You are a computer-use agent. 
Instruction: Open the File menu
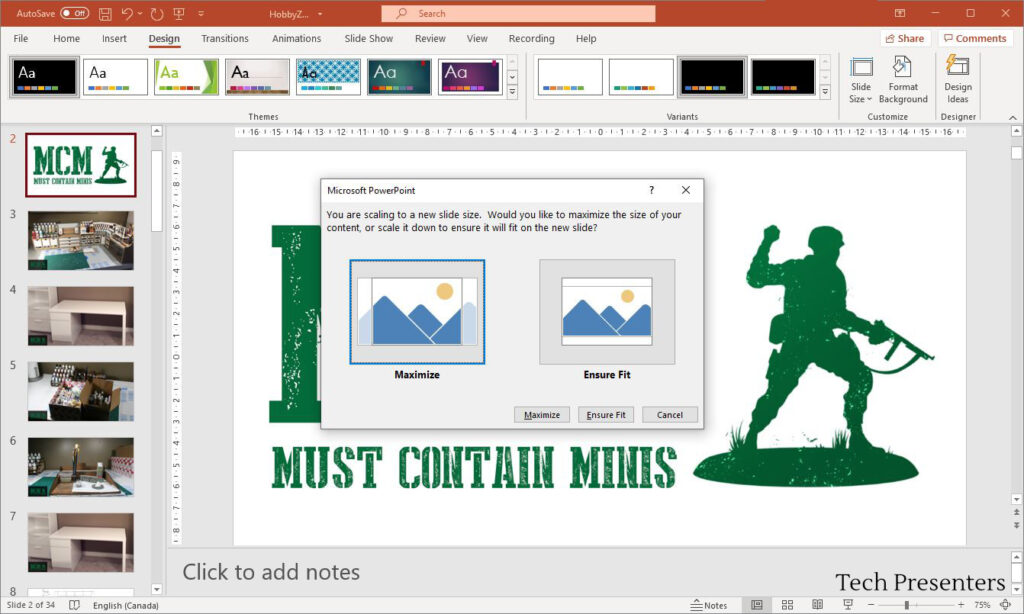pos(21,39)
